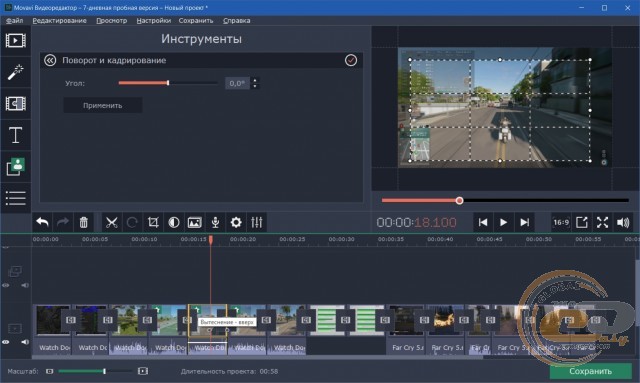Click the preview volume speaker icon
Viewport: 640px width, 383px height.
tap(623, 223)
